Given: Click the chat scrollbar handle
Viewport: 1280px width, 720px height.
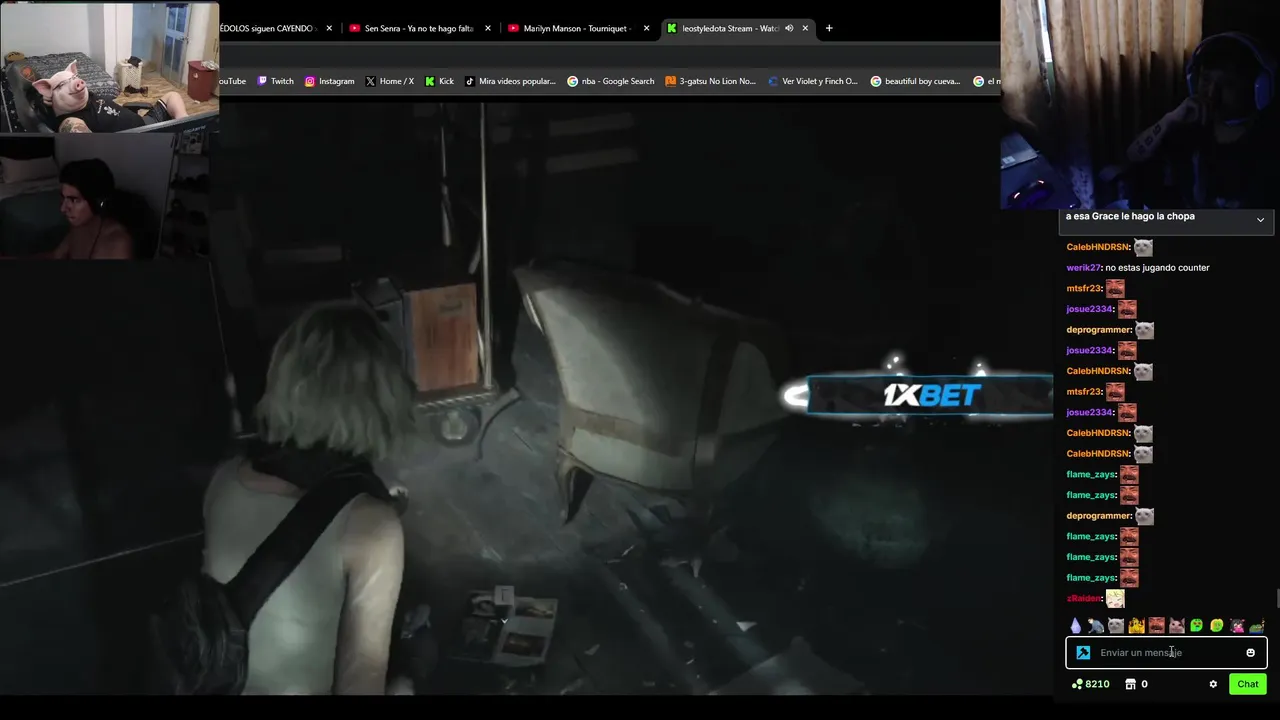Looking at the screenshot, I should coord(1277,598).
